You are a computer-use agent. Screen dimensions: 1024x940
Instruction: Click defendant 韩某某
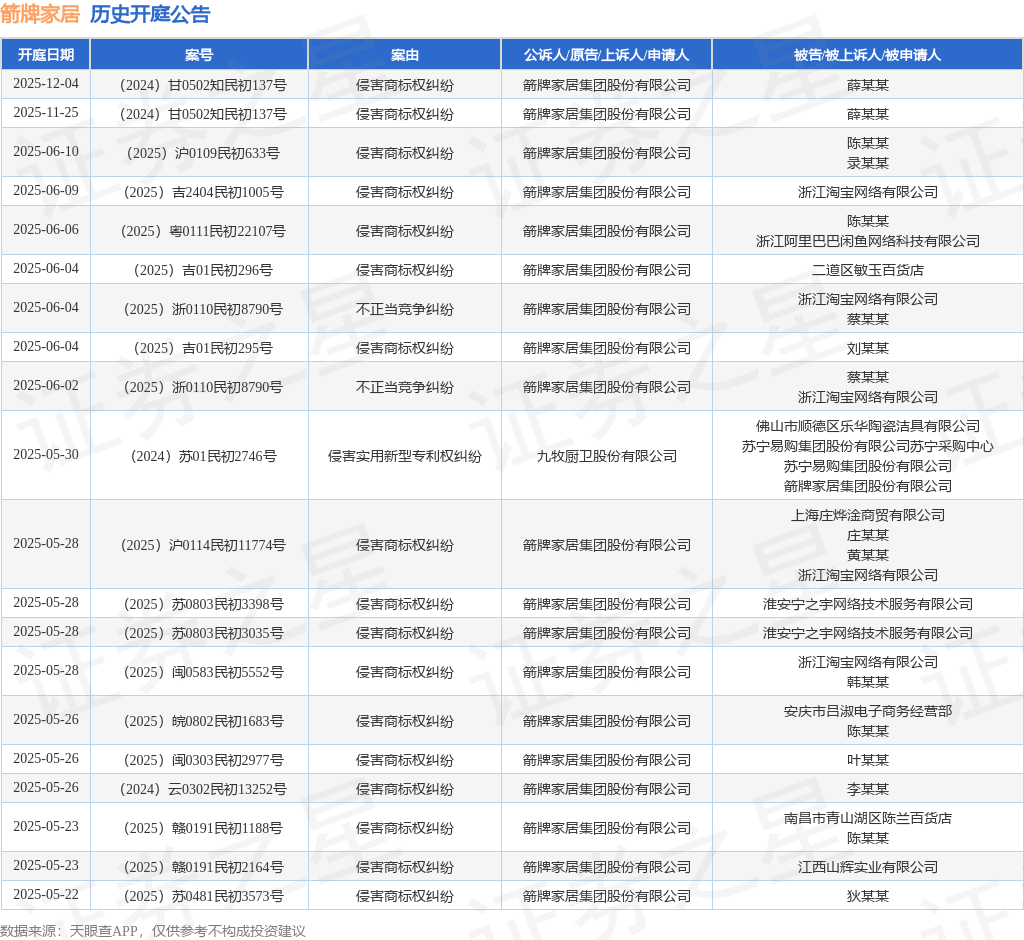867,682
